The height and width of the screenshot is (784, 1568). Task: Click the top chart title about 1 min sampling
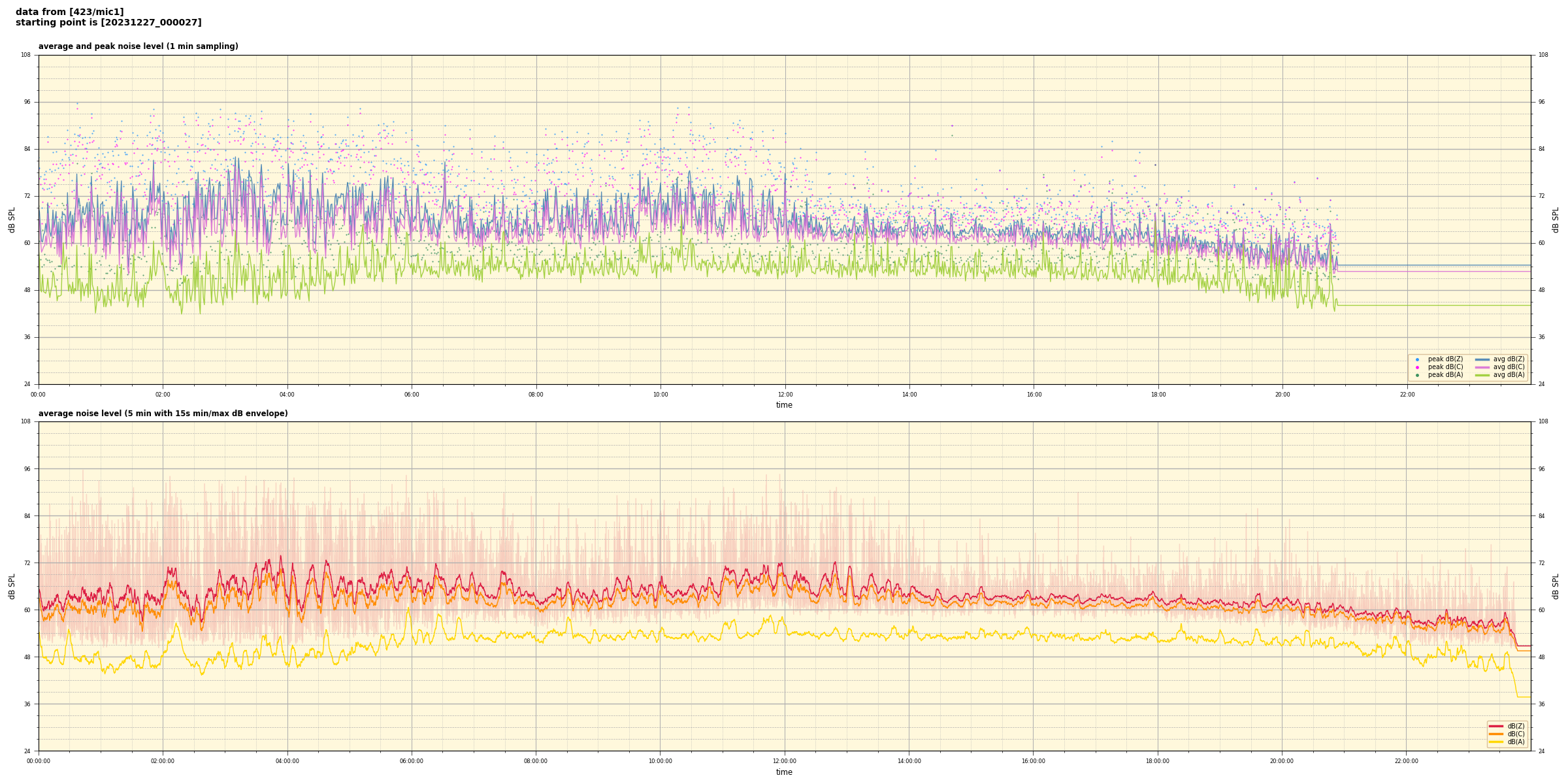click(138, 46)
